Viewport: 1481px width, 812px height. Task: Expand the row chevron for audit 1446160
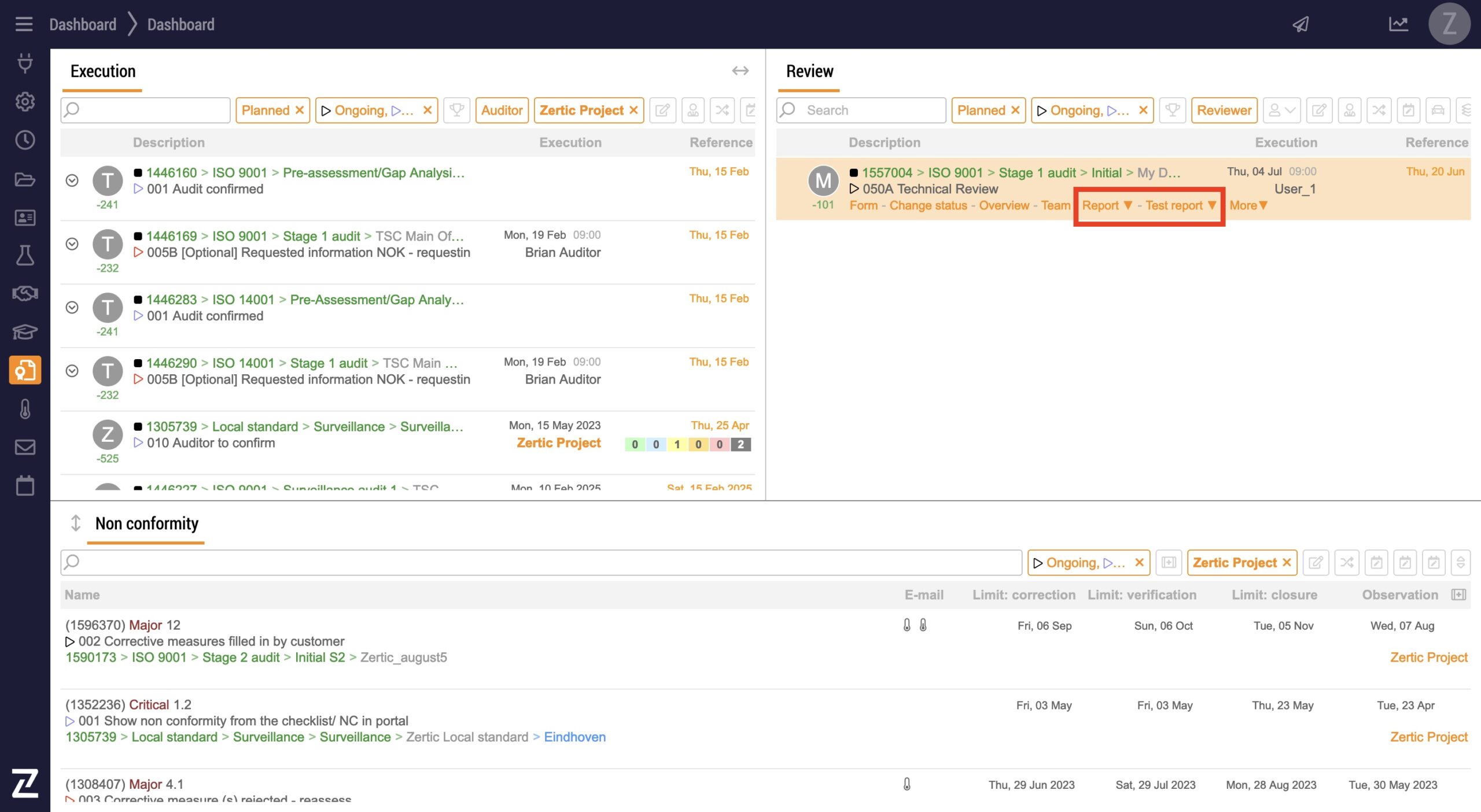pyautogui.click(x=72, y=180)
